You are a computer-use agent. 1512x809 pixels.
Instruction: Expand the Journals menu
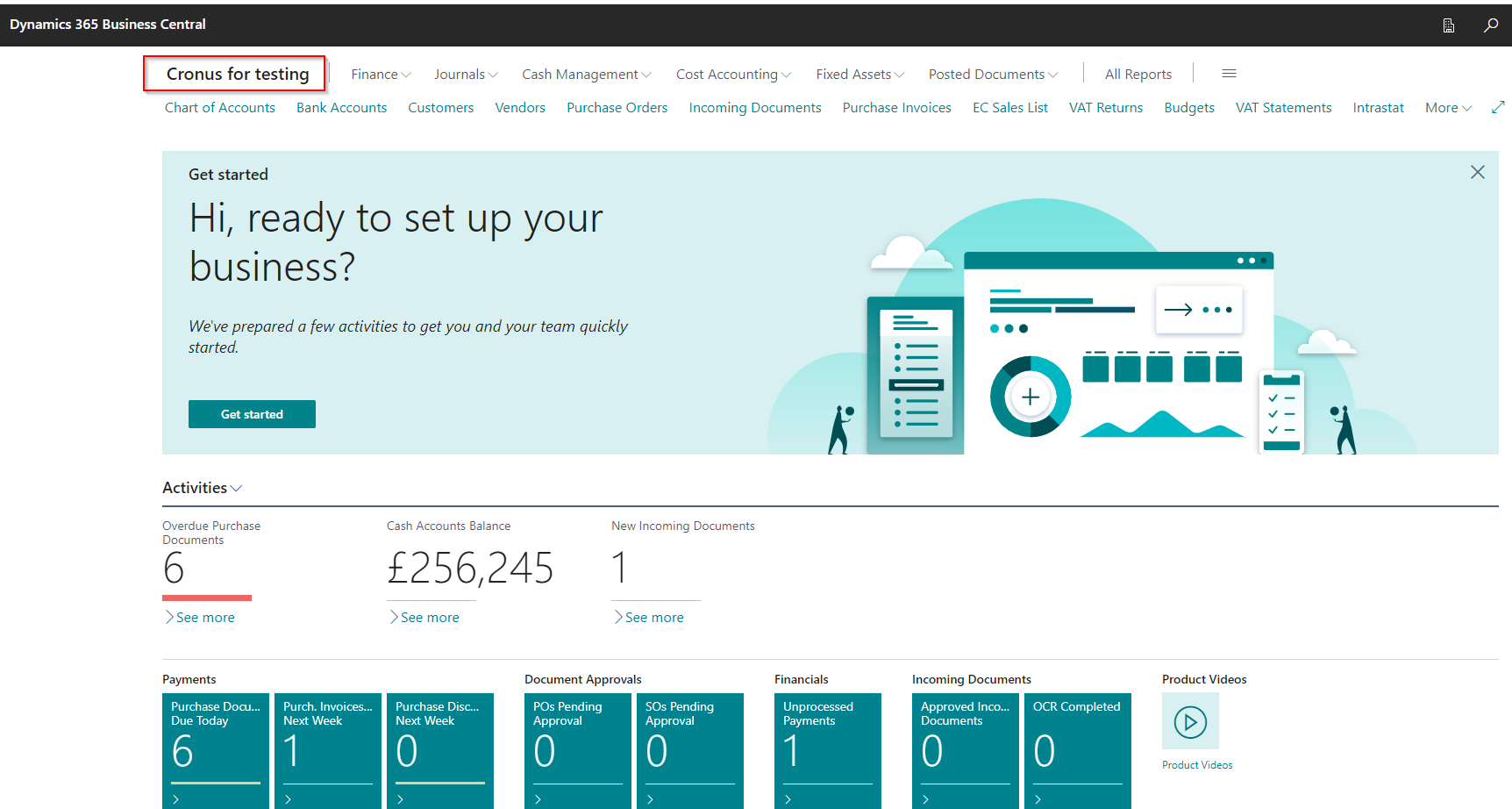[466, 75]
